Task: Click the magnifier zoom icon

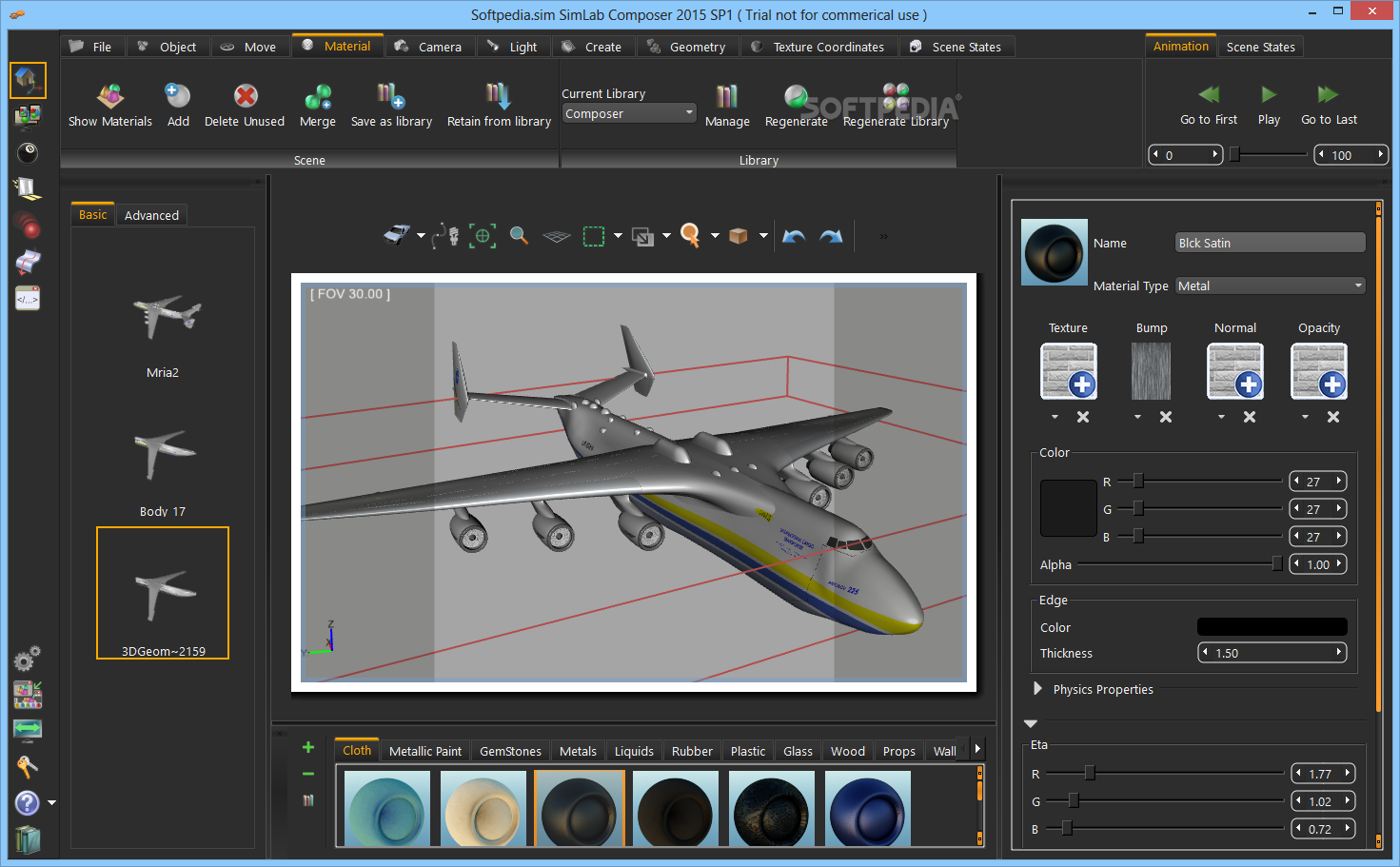Action: pos(519,235)
